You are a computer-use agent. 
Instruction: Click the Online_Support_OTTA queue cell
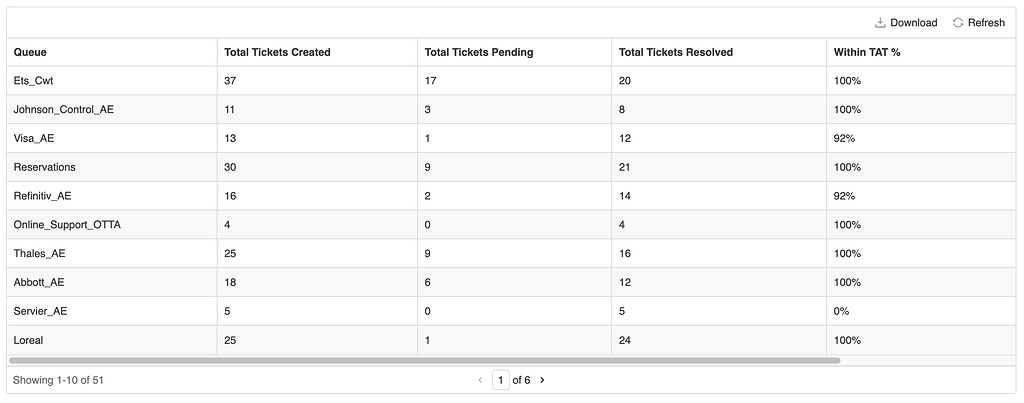click(67, 225)
